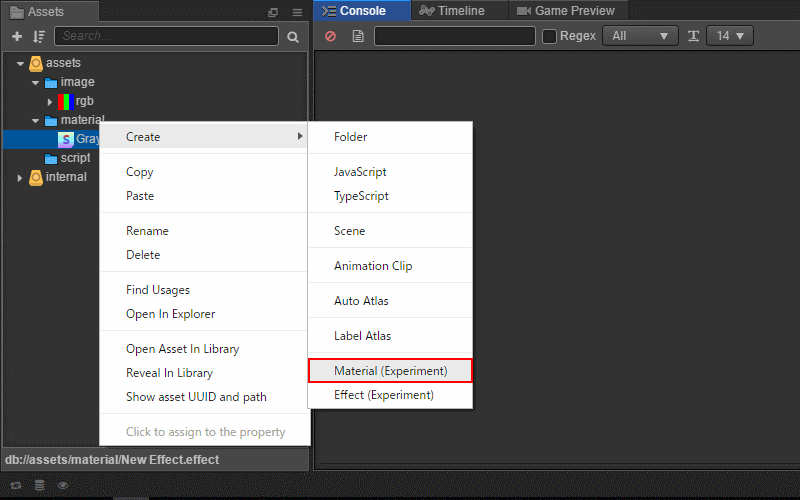Image resolution: width=800 pixels, height=500 pixels.
Task: Open the All log-level filter dropdown
Action: [640, 36]
